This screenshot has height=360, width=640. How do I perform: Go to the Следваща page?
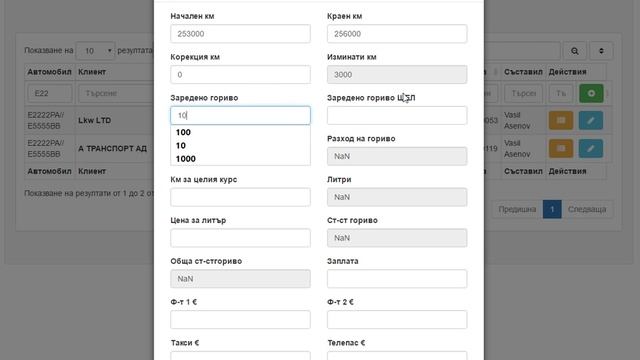[587, 209]
